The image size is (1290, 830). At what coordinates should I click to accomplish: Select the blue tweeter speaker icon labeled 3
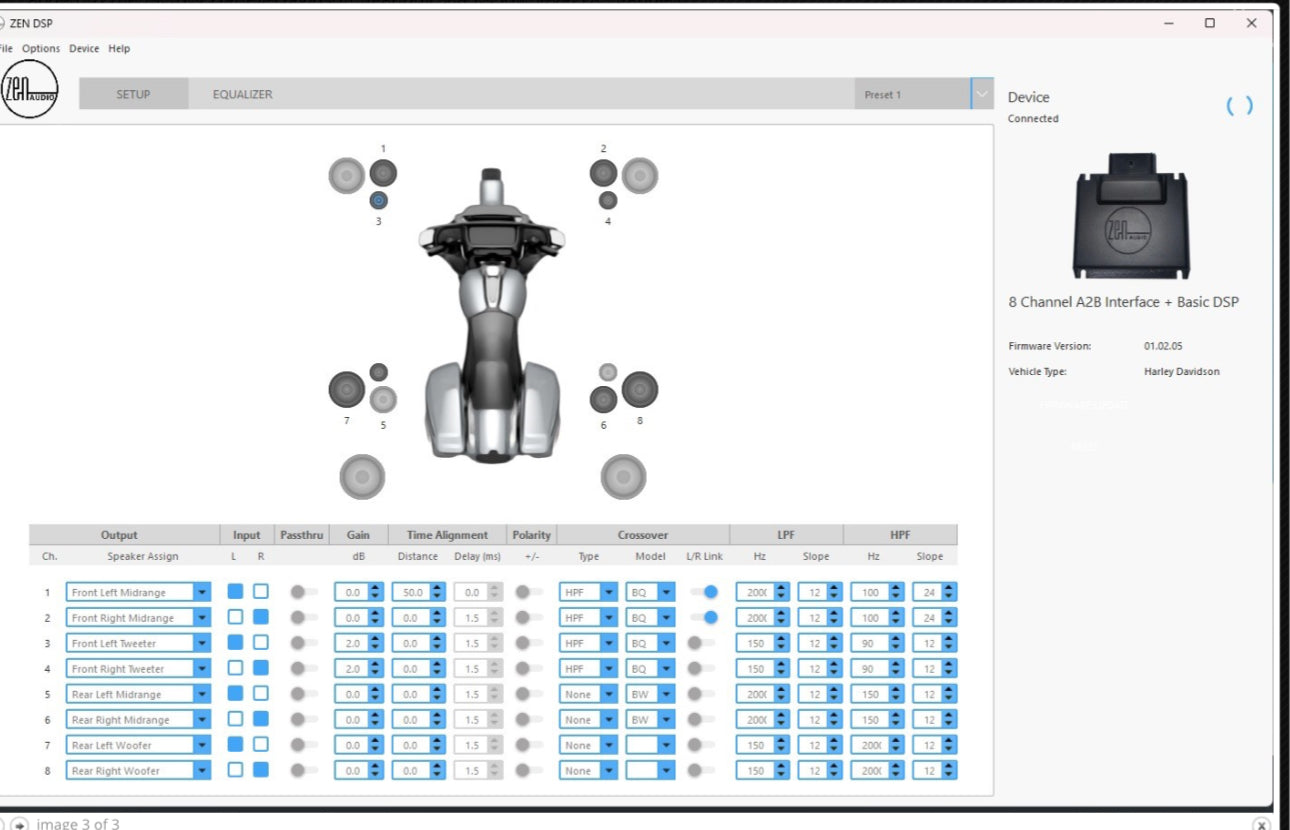coord(378,200)
